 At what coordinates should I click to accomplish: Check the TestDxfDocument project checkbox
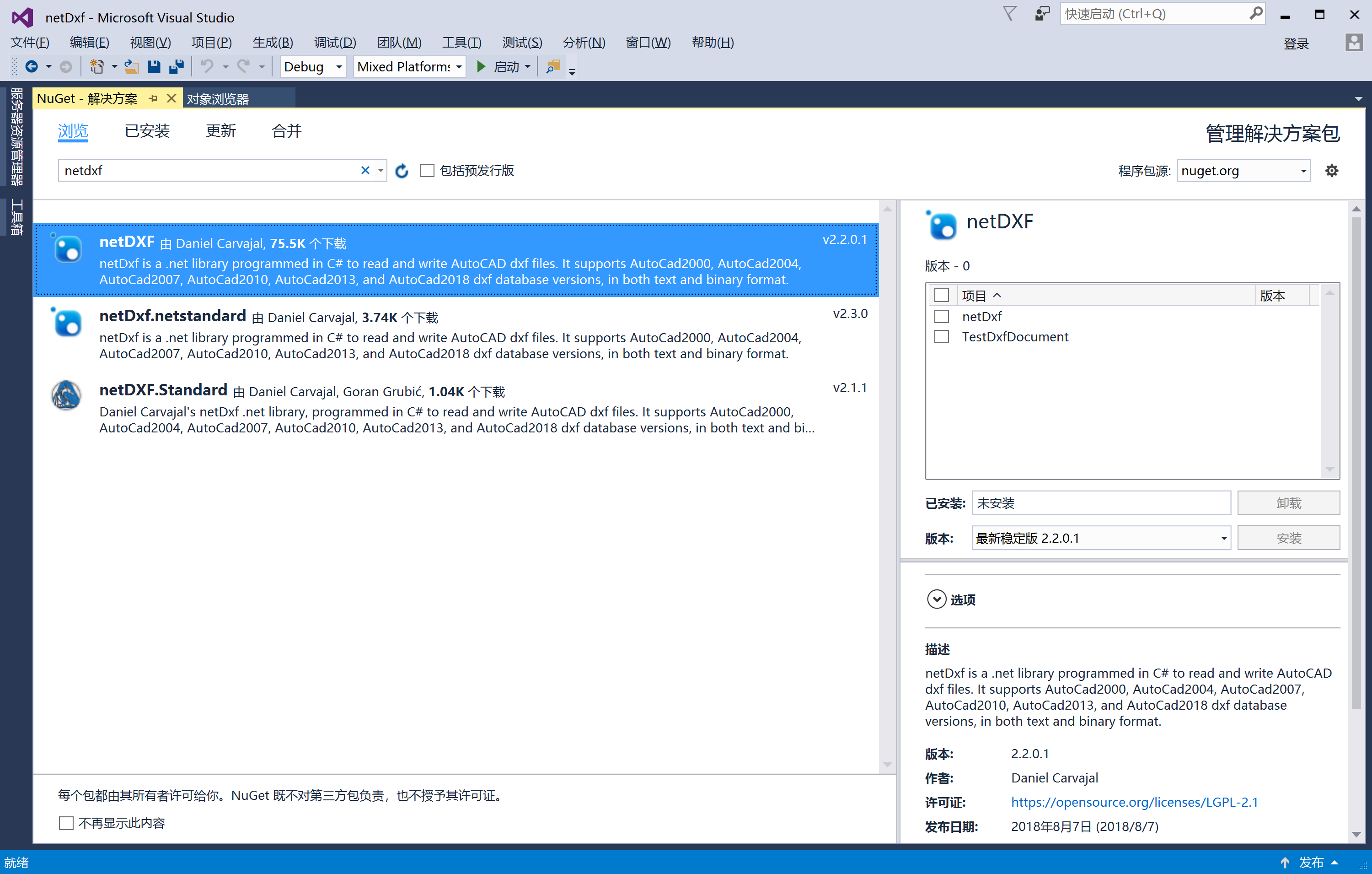pyautogui.click(x=941, y=336)
